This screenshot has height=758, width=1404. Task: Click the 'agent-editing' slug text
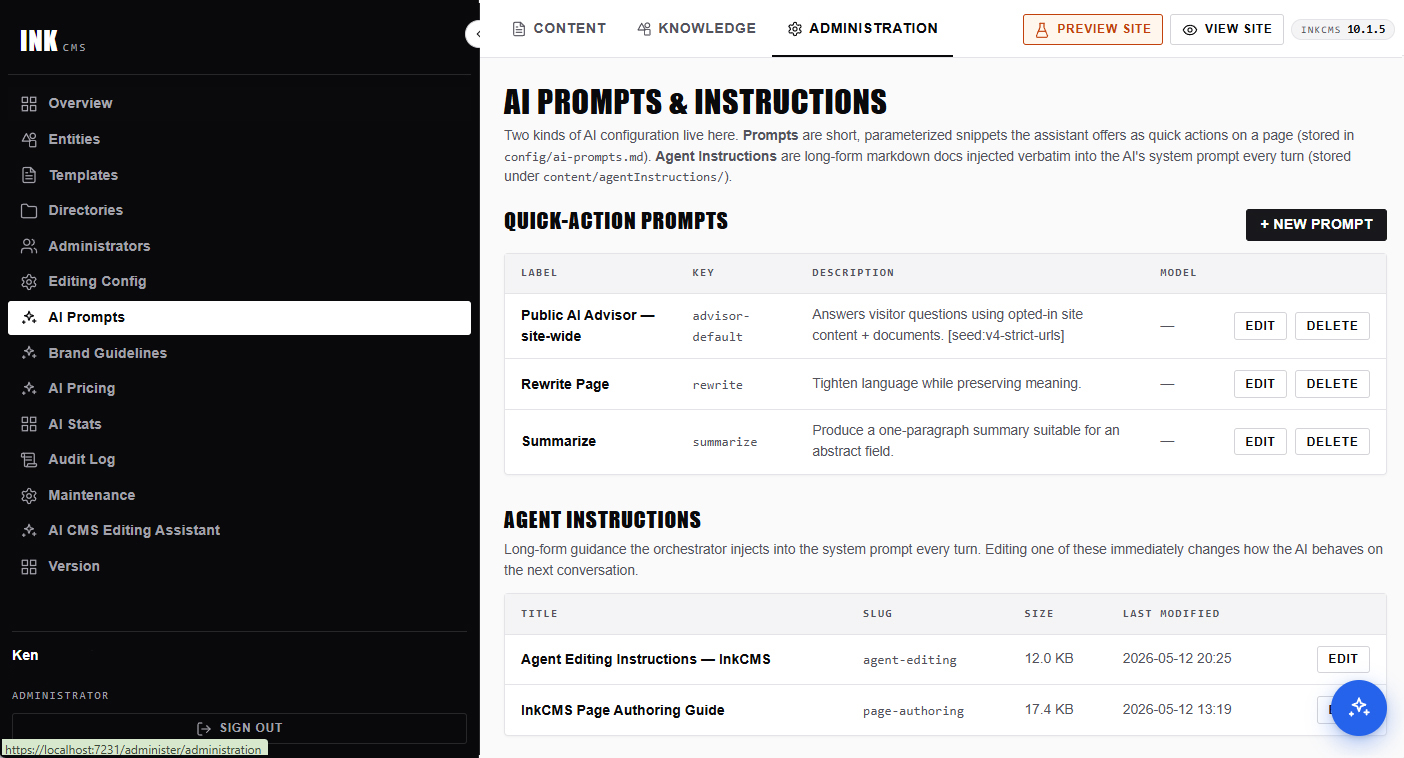(x=910, y=660)
